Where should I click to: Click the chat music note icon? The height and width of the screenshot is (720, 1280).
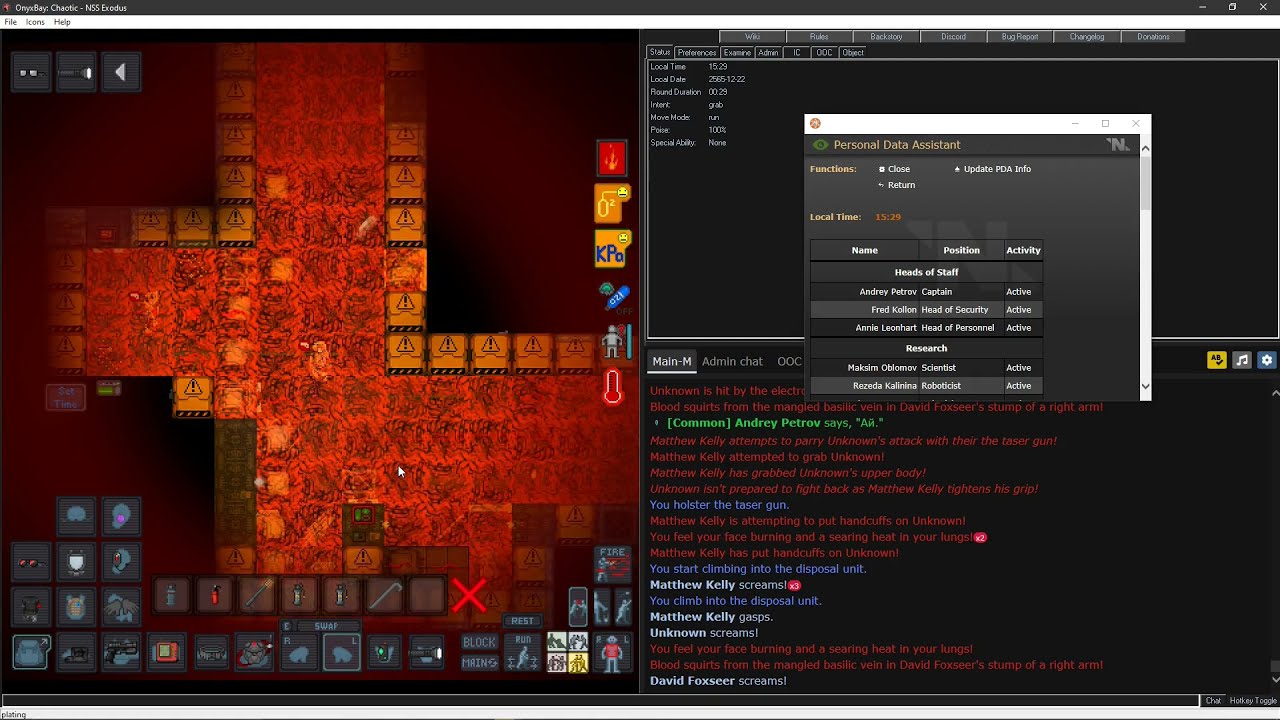coord(1242,360)
